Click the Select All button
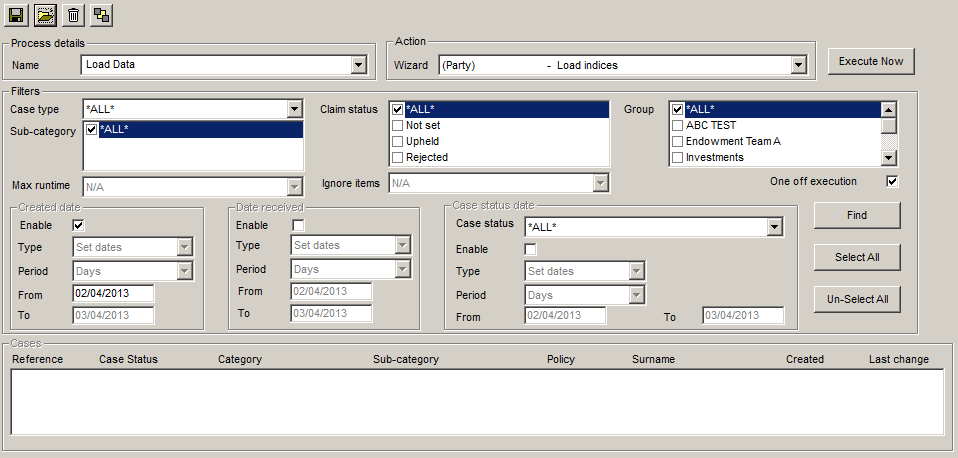The width and height of the screenshot is (958, 458). coord(857,257)
